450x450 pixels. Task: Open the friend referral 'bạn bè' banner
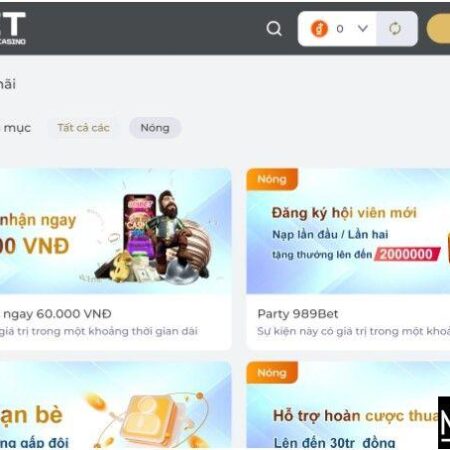pos(115,406)
